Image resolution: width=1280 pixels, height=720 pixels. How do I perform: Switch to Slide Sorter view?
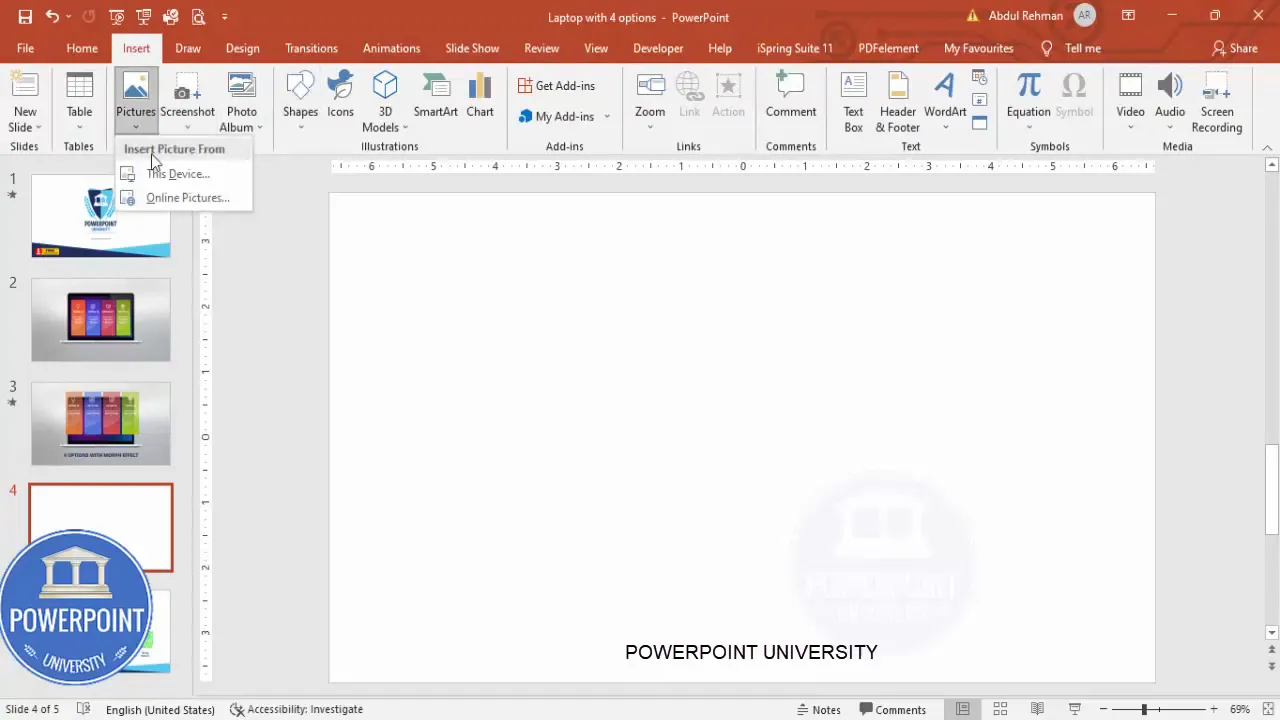point(1000,709)
